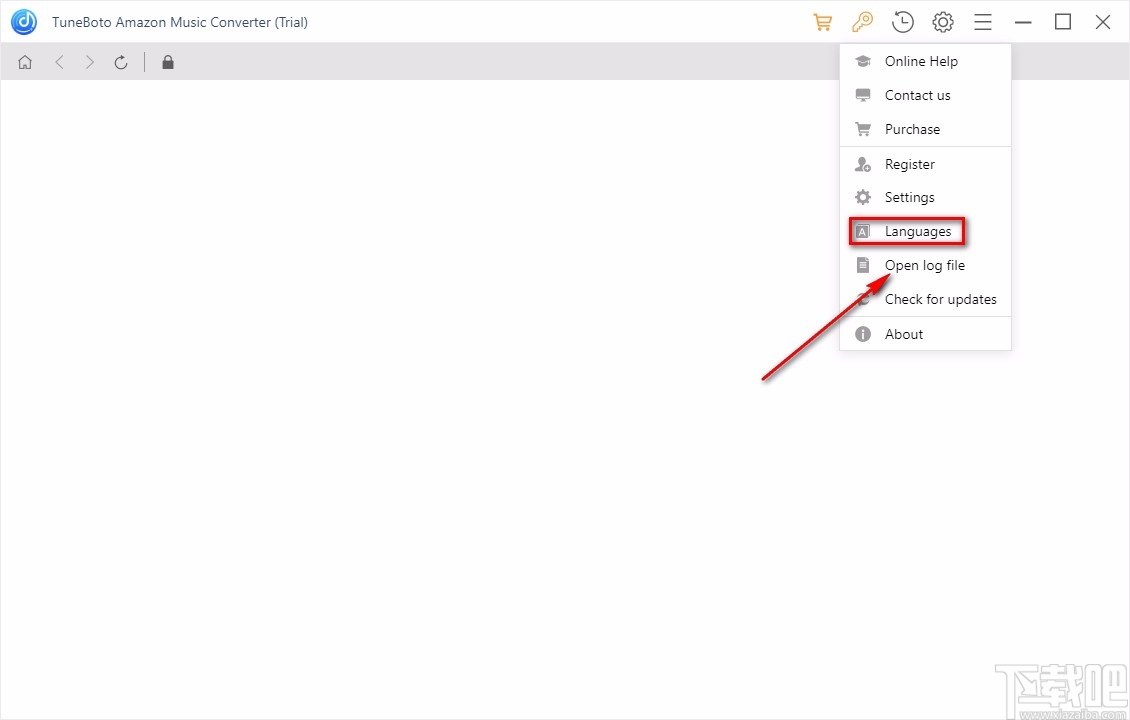Select the Purchase menu entry
This screenshot has width=1130, height=720.
tap(925, 129)
